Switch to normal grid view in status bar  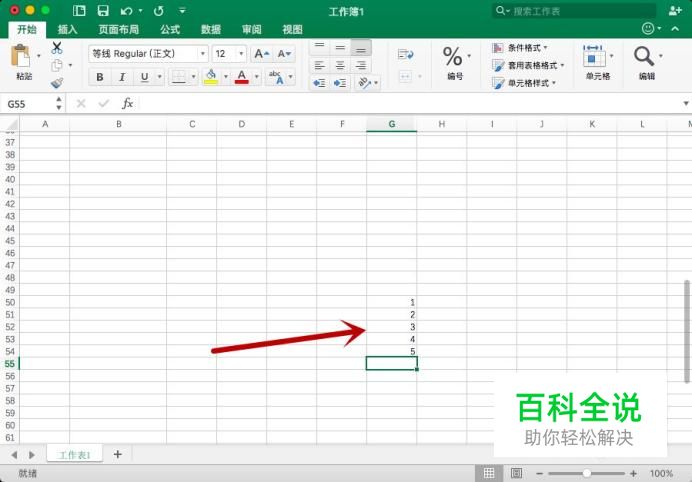click(489, 473)
